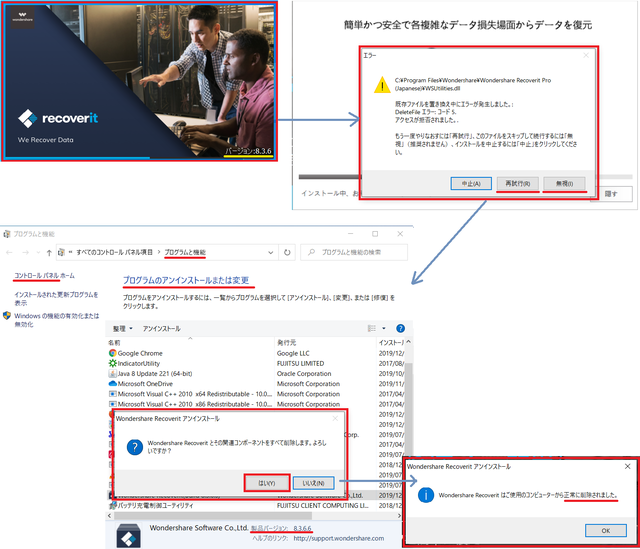Click FUJITSU LIMITED publisher cell
Image resolution: width=640 pixels, height=549 pixels.
coord(300,363)
